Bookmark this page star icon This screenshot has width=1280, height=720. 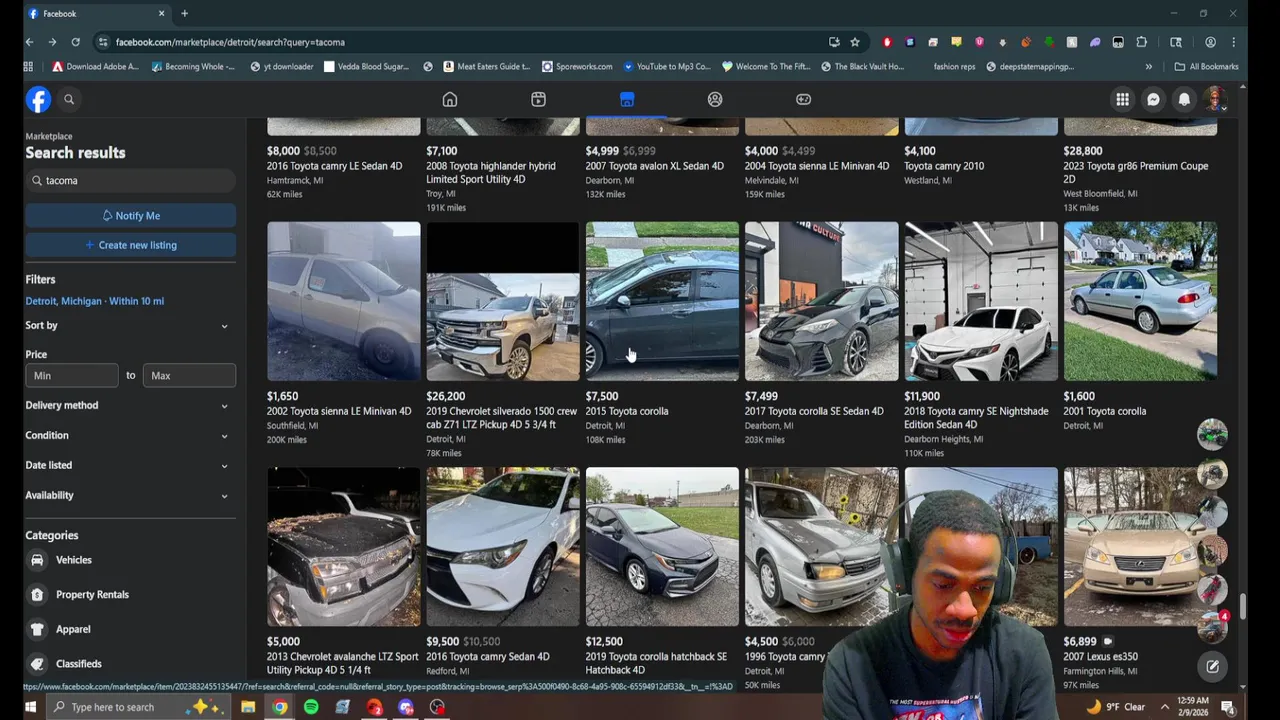(x=855, y=42)
